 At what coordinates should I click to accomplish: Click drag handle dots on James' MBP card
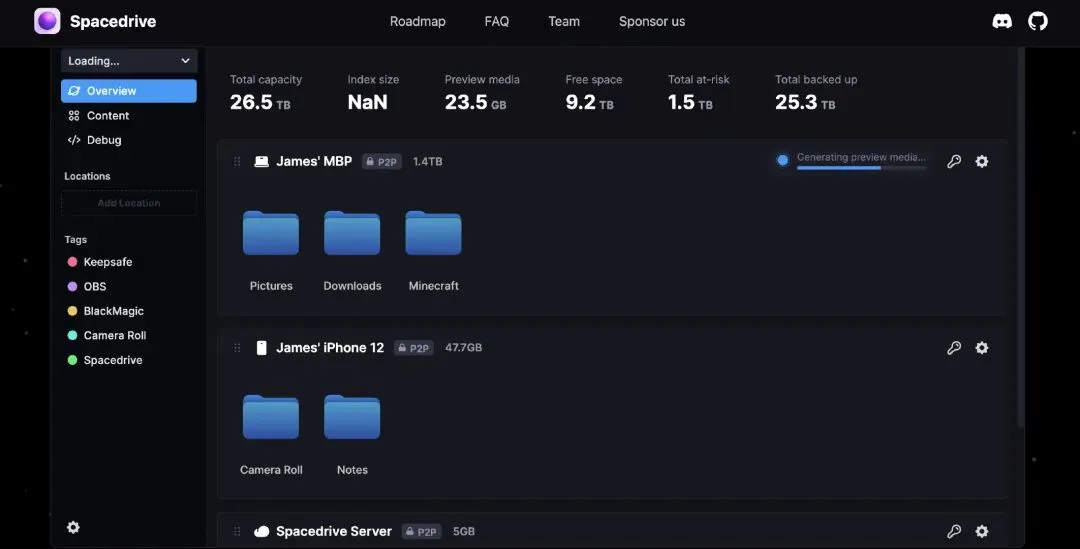pyautogui.click(x=237, y=161)
